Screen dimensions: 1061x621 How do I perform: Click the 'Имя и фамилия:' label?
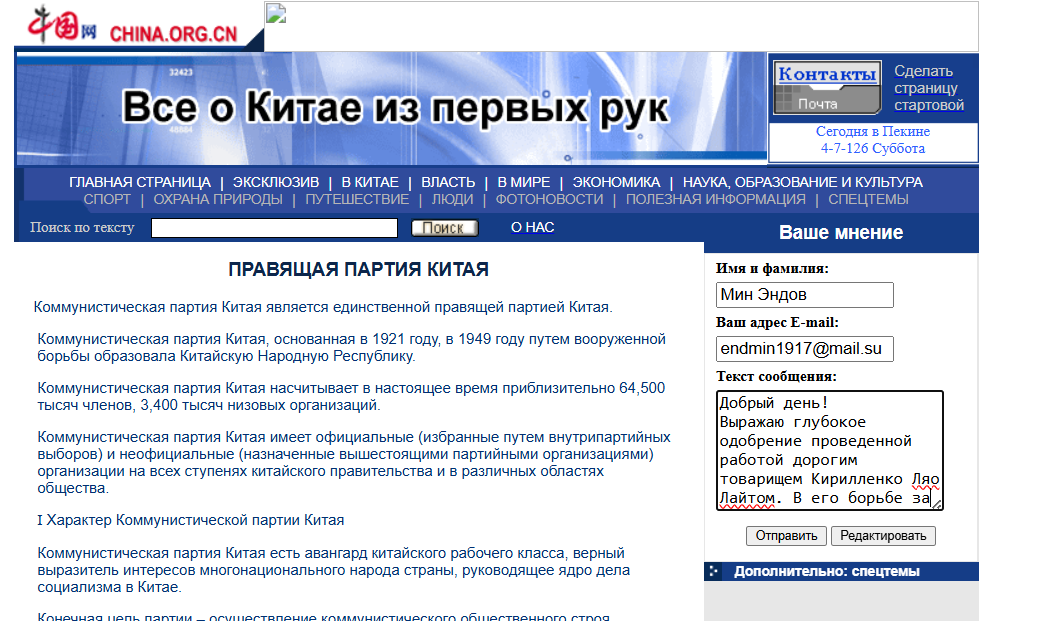click(x=772, y=268)
